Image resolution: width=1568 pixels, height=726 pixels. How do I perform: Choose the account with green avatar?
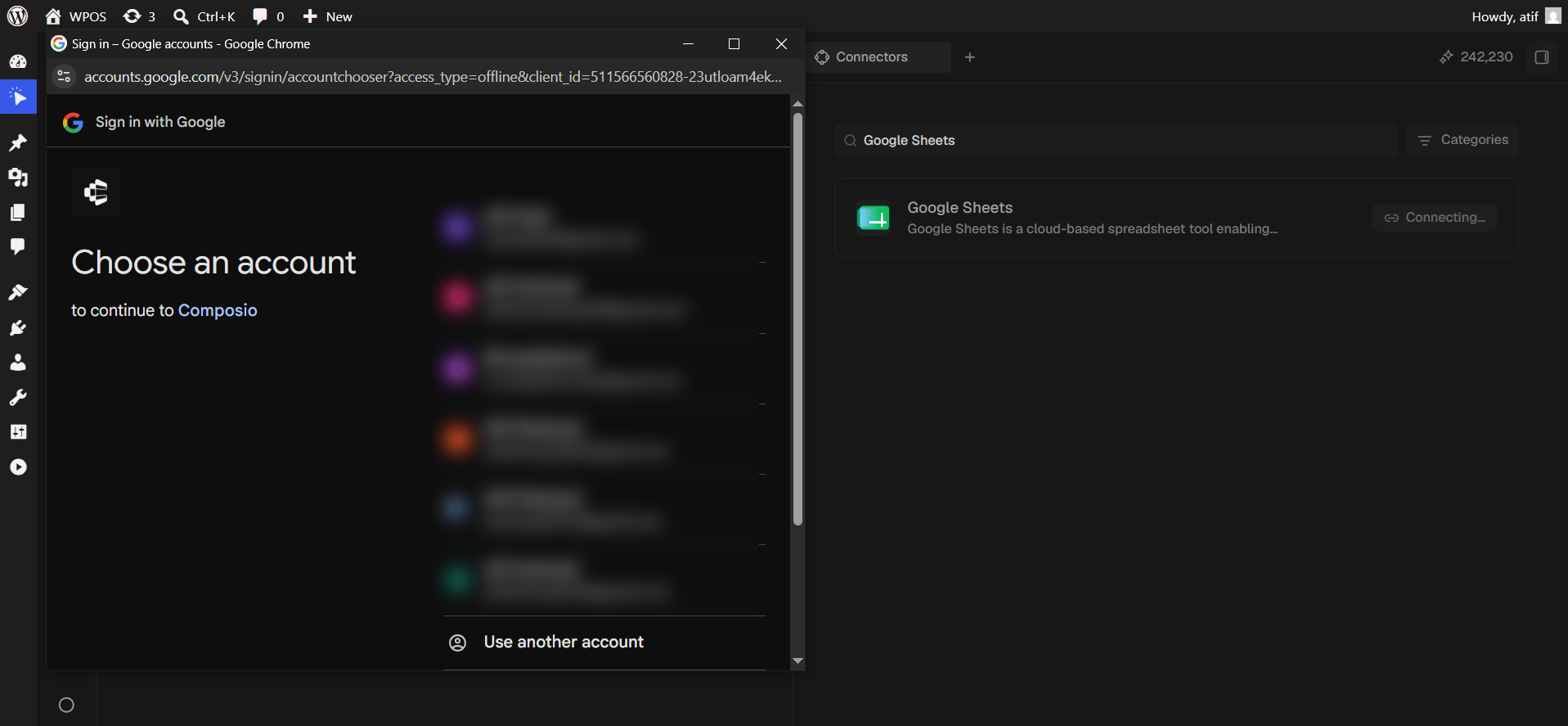(x=604, y=579)
